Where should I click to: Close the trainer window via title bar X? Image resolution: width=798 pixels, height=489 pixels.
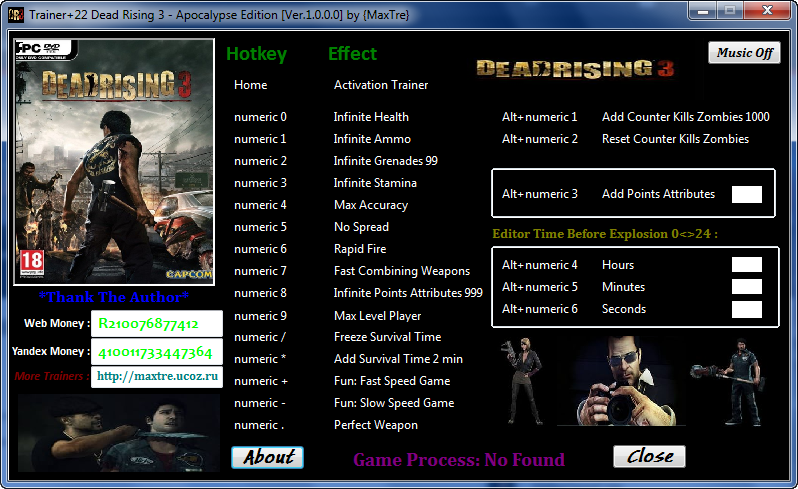click(767, 10)
